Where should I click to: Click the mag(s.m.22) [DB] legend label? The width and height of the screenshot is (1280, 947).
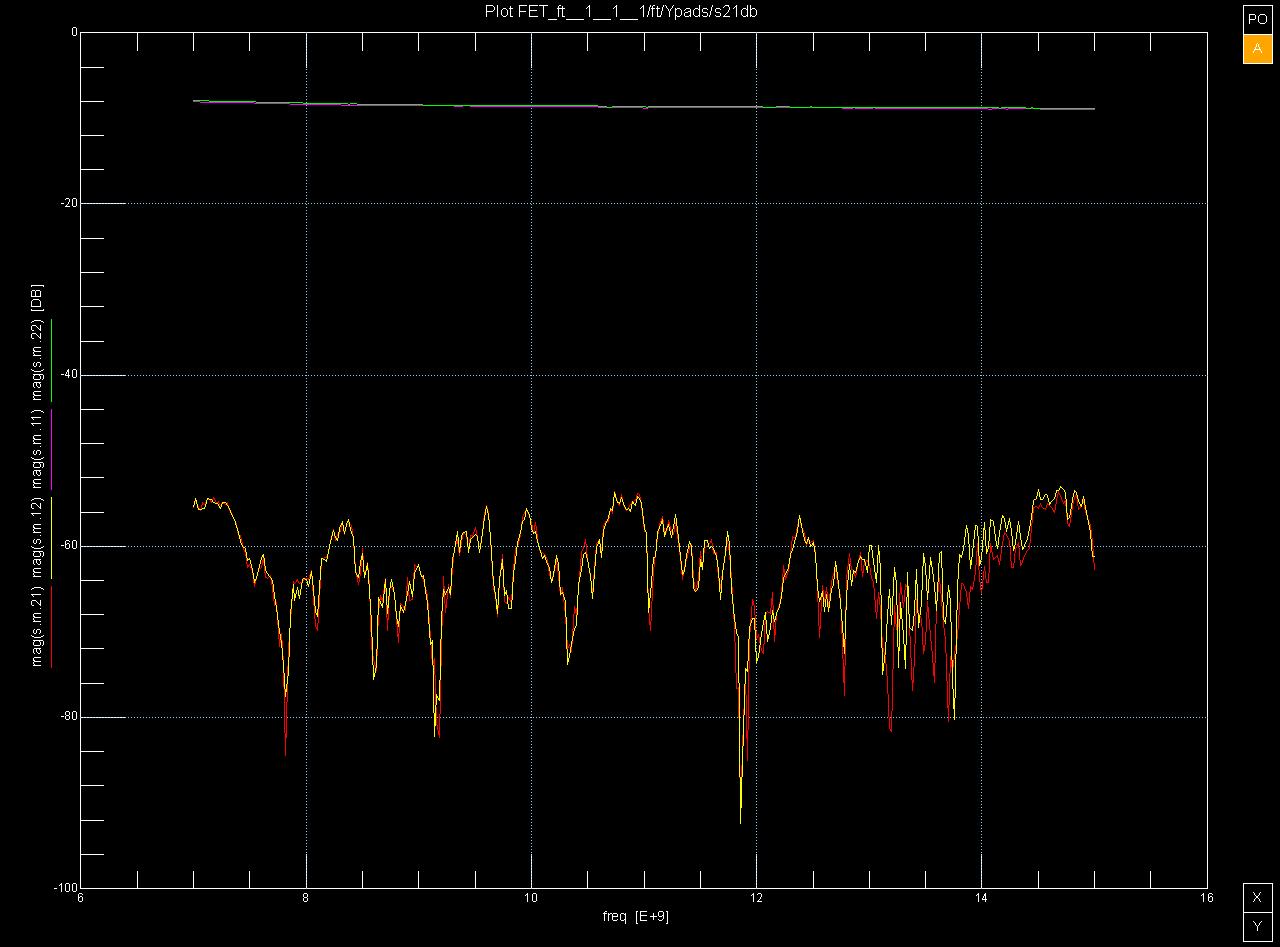[37, 344]
